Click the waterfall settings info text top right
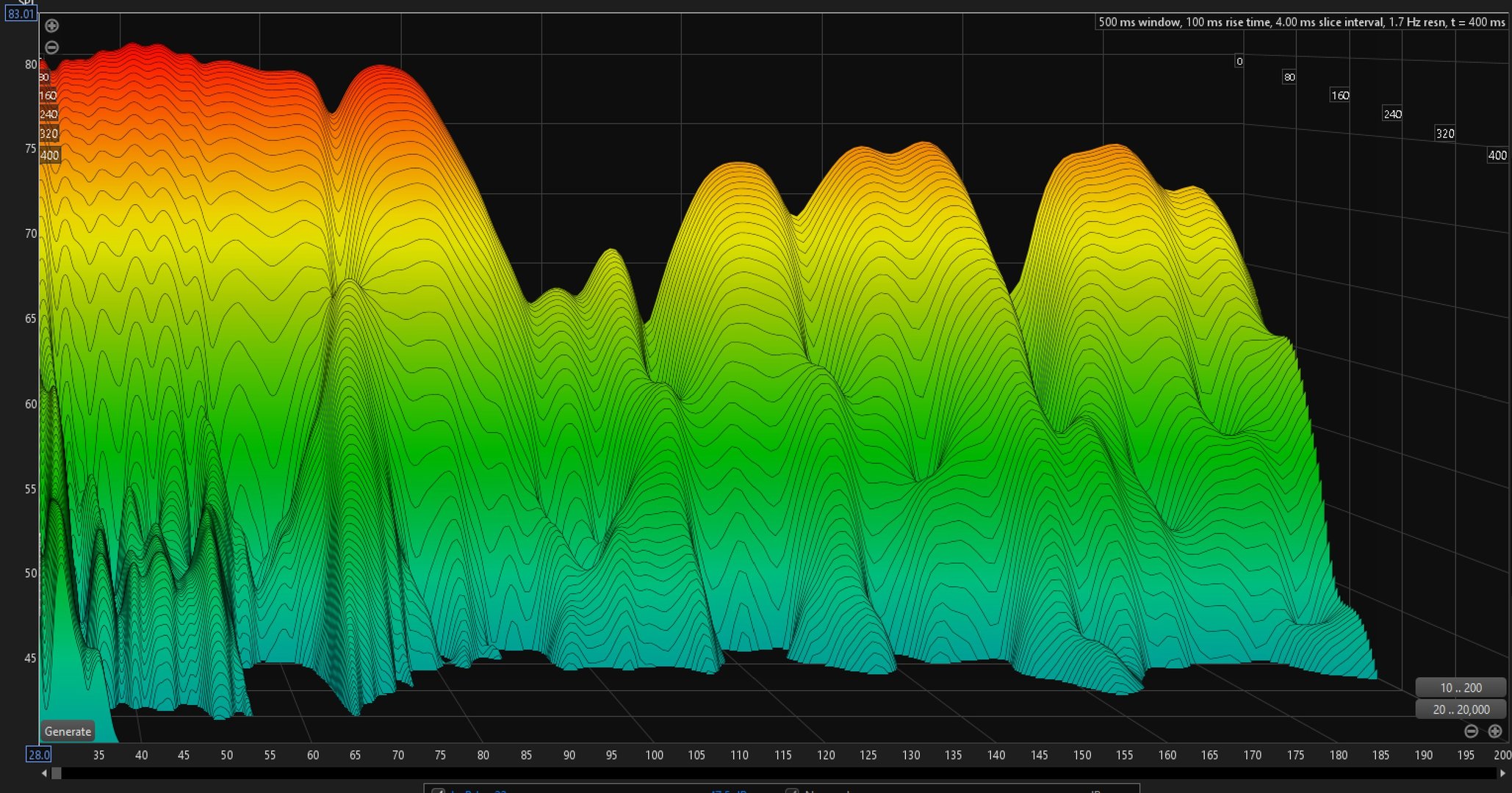The width and height of the screenshot is (1512, 793). [x=1301, y=22]
